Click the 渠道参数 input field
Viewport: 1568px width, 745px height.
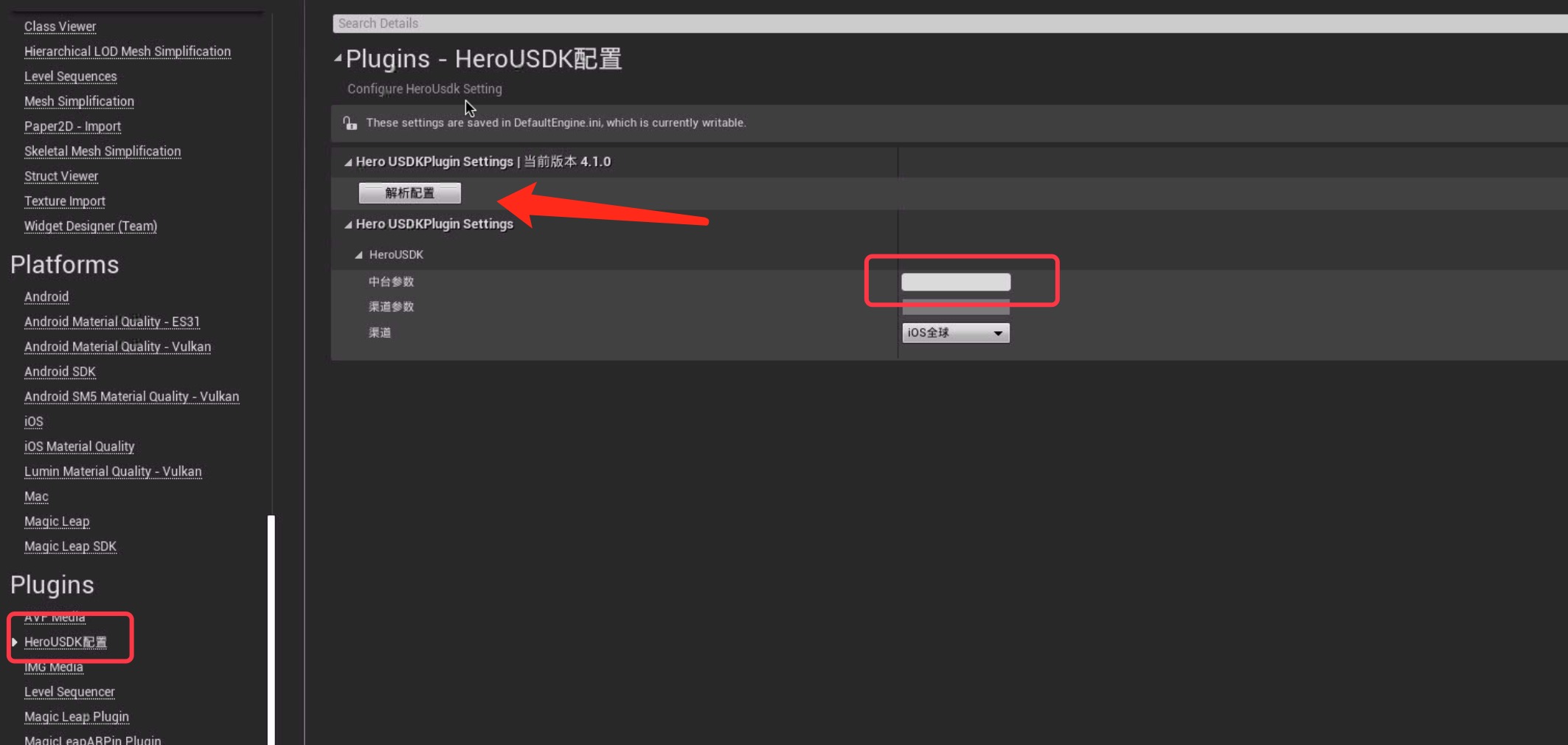(x=955, y=308)
